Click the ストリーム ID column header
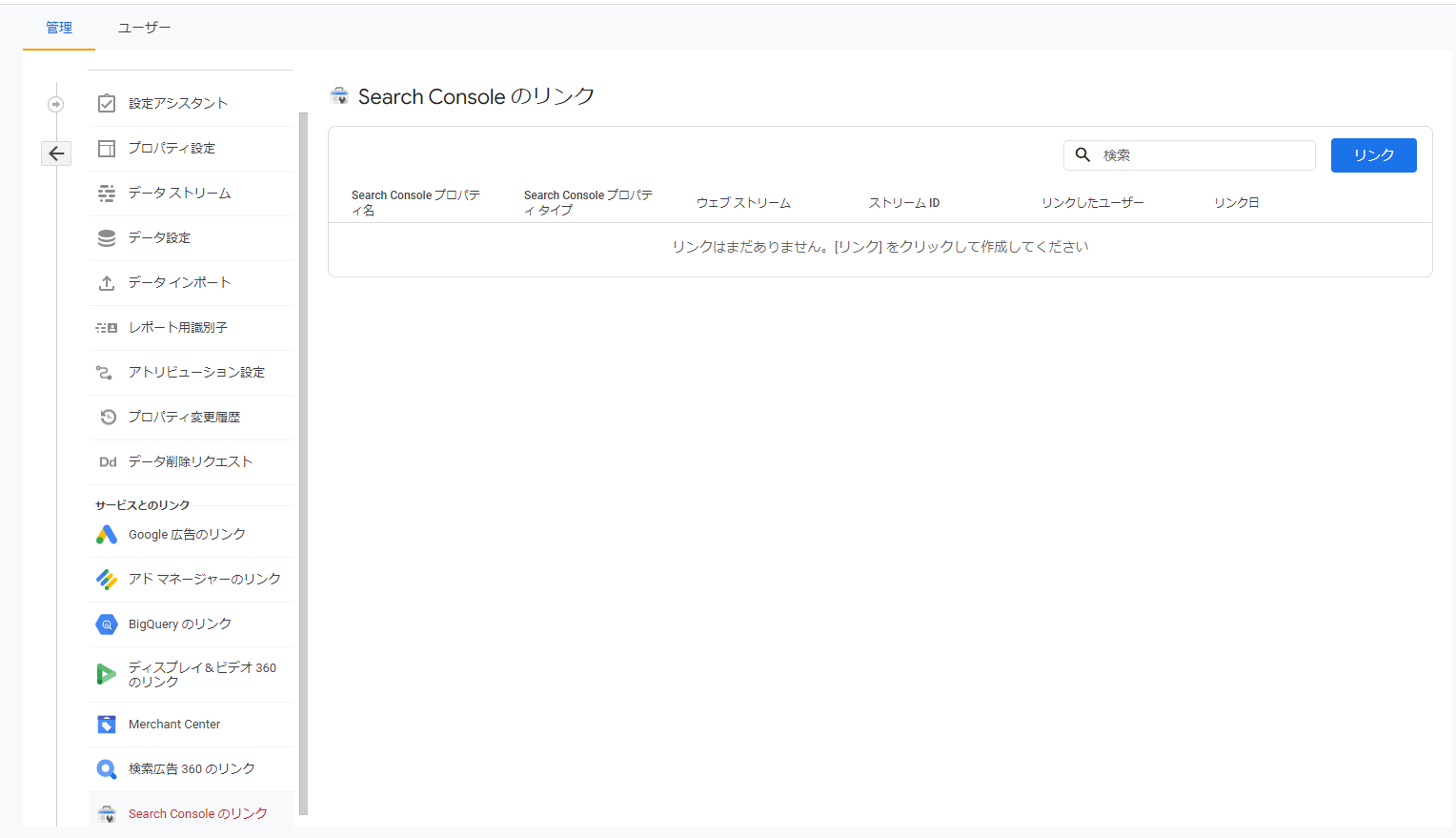The height and width of the screenshot is (838, 1456). 904,203
